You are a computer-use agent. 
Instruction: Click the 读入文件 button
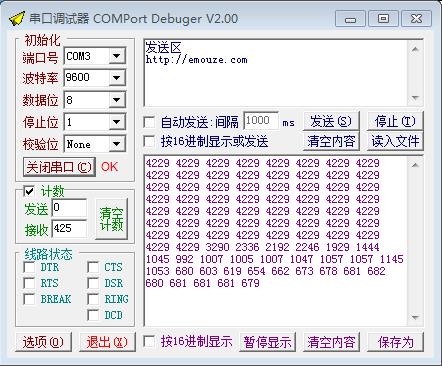[x=395, y=141]
